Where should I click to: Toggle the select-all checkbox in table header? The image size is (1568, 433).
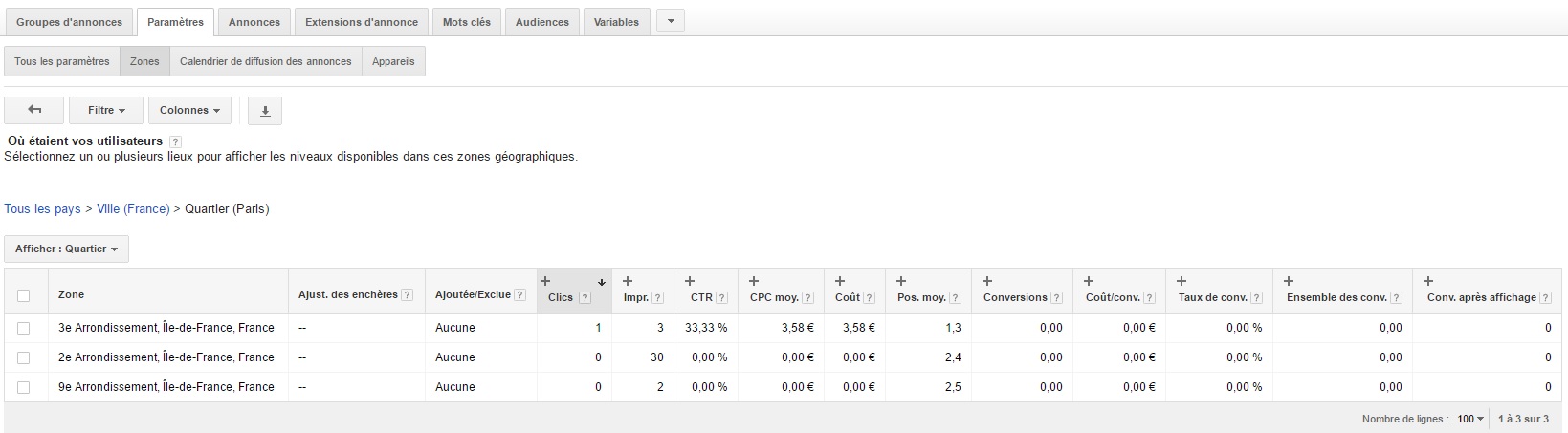pos(24,295)
